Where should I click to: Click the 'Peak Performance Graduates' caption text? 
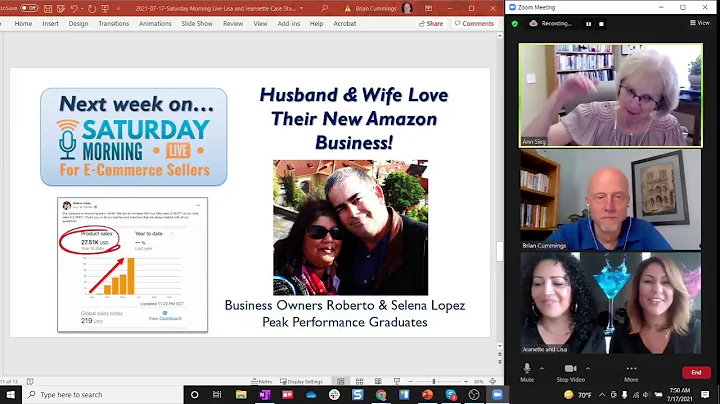[x=345, y=322]
